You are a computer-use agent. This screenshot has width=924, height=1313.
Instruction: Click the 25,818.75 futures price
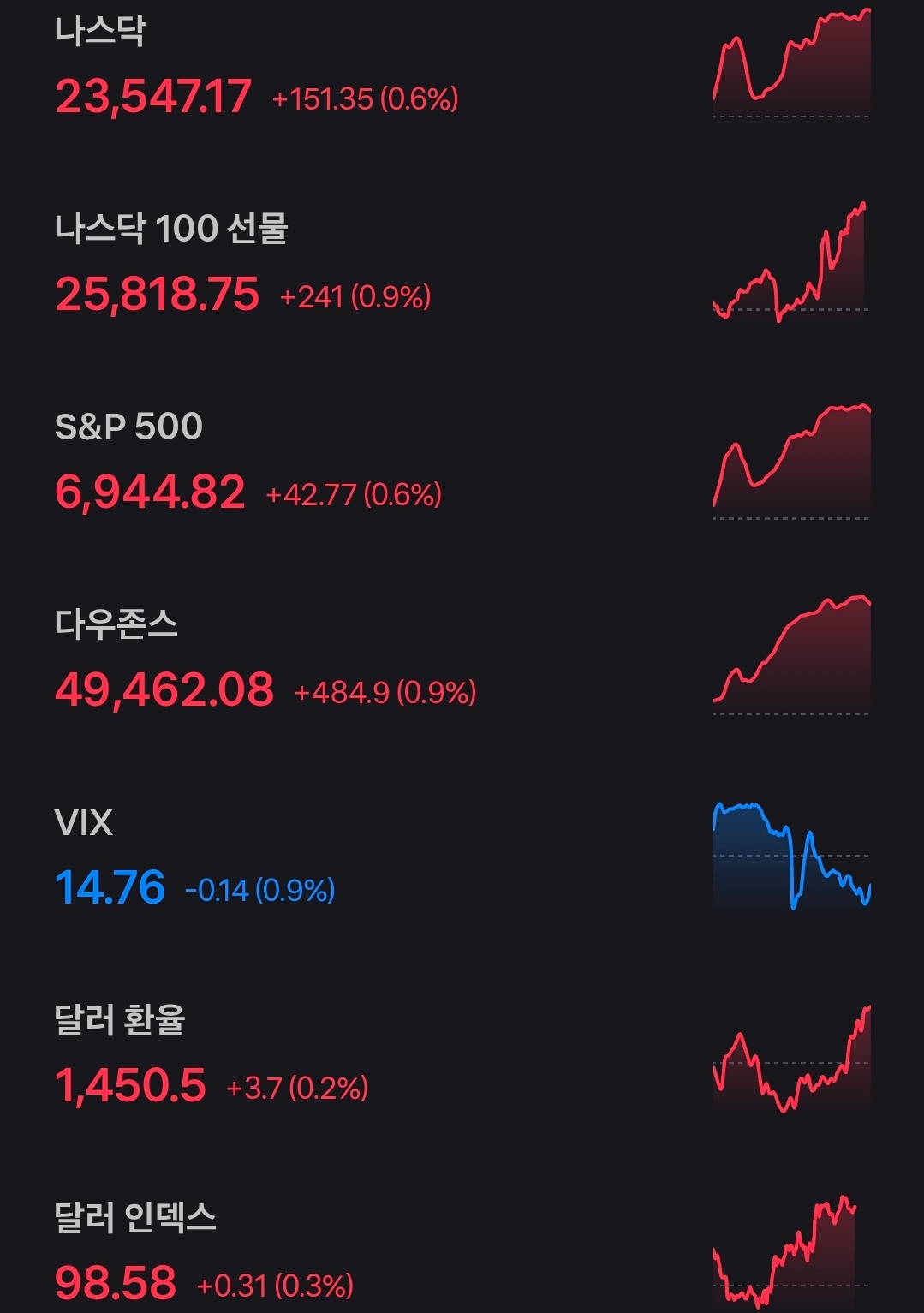157,295
